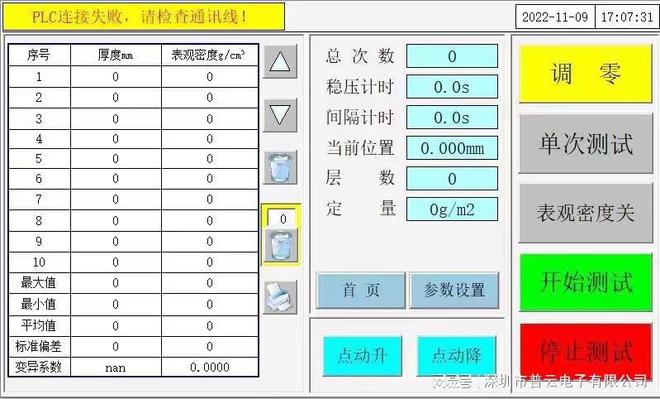Click the 稳压计时 0.0s field
This screenshot has width=660, height=399.
click(x=452, y=87)
